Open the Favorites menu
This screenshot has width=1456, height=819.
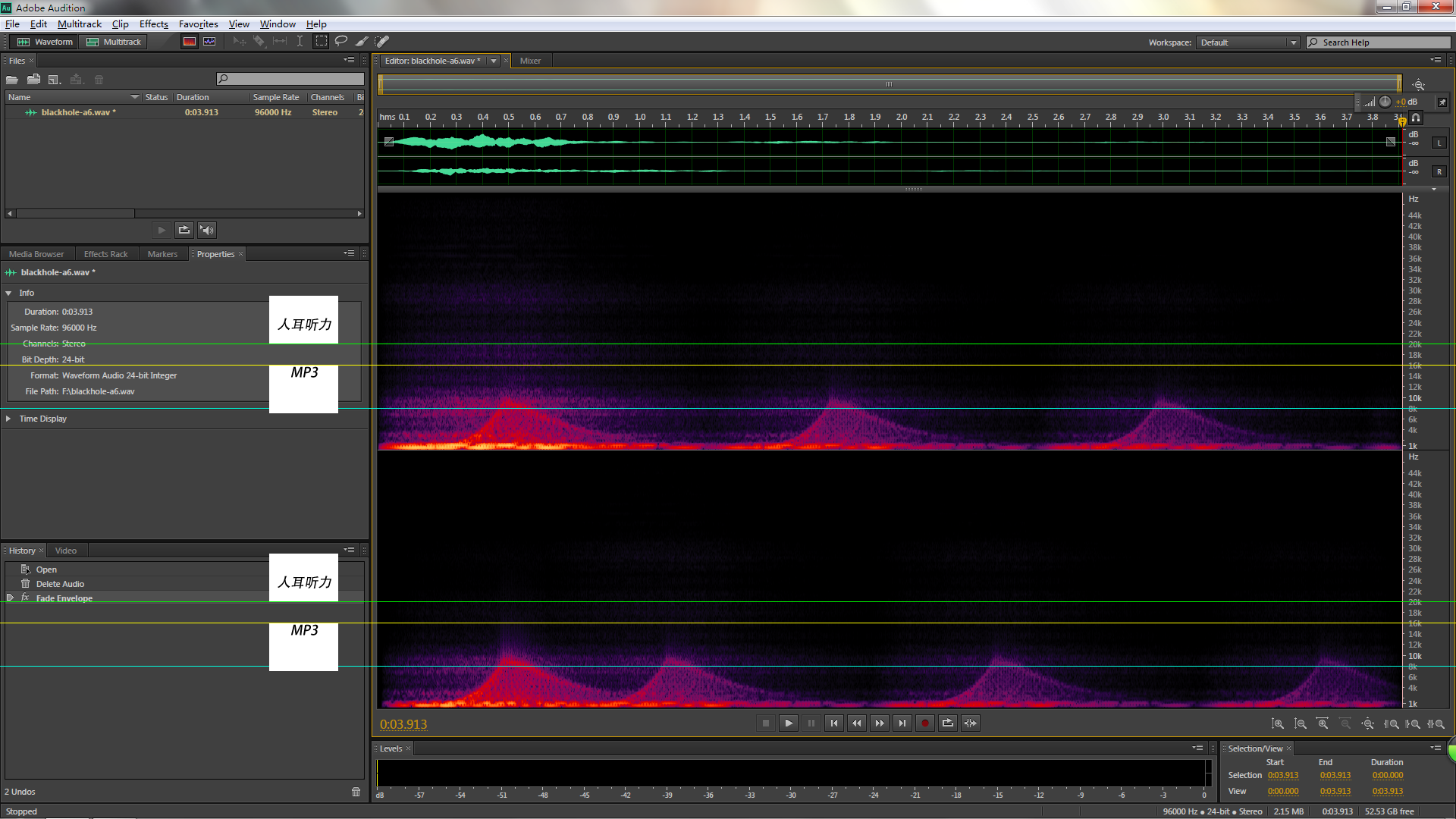[198, 24]
